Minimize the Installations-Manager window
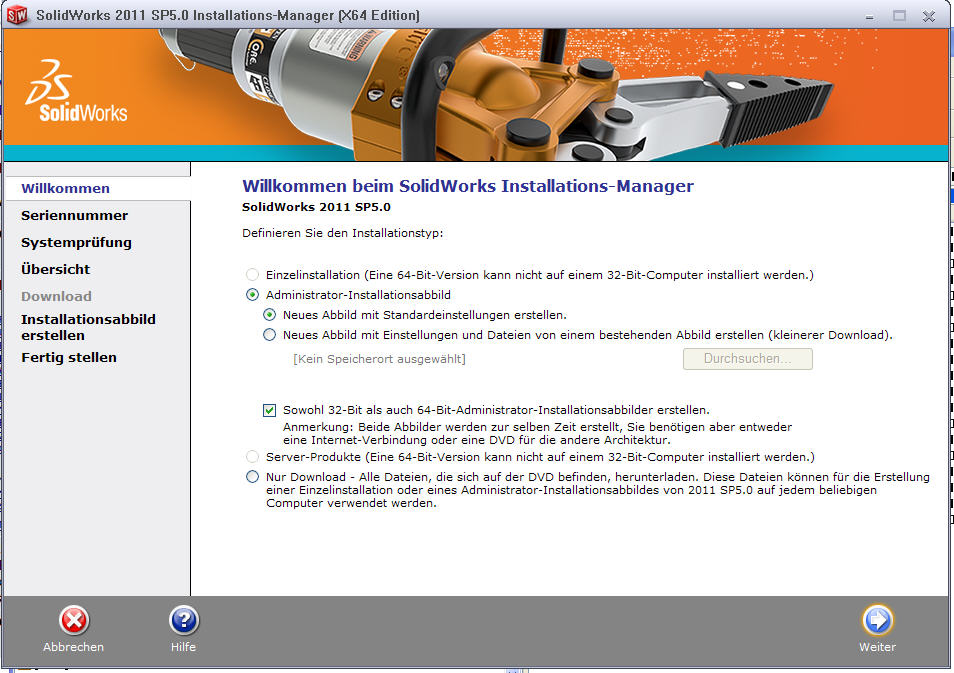This screenshot has width=954, height=673. tap(870, 16)
